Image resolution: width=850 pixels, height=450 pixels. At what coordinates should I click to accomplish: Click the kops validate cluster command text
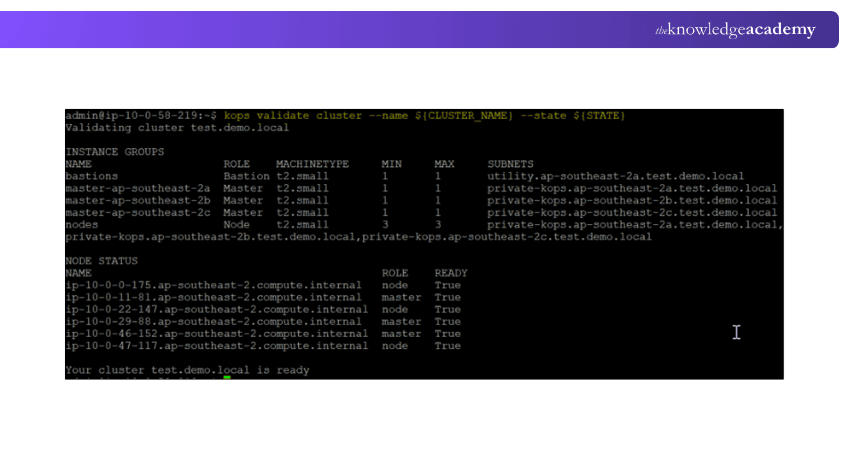coord(425,116)
